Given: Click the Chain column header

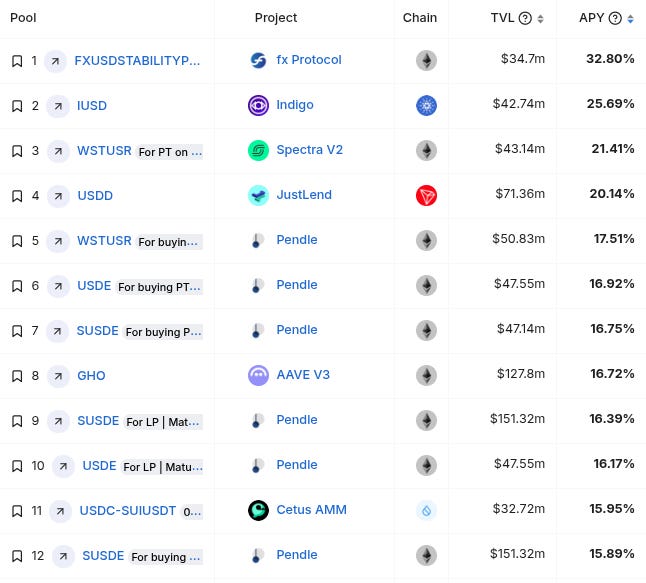Looking at the screenshot, I should 420,18.
